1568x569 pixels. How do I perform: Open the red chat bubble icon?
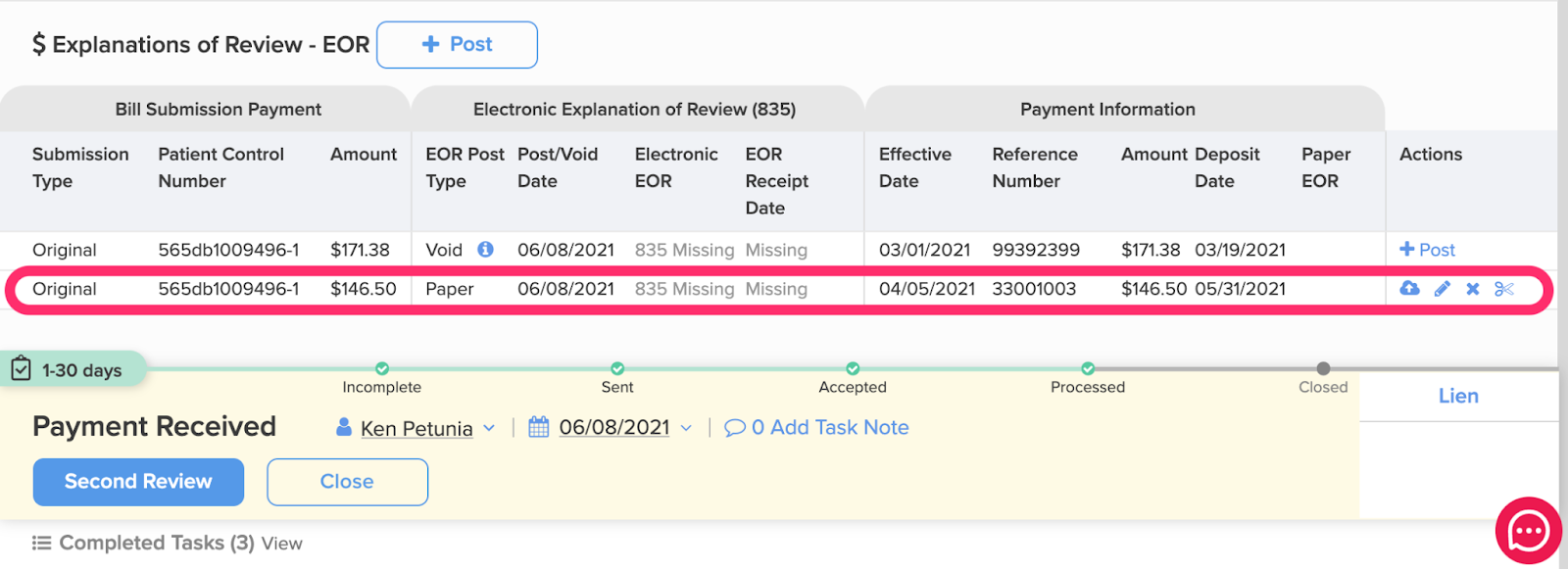point(1528,532)
